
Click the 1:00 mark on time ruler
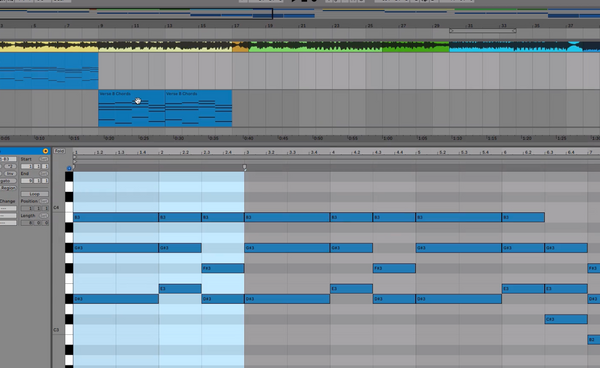[x=387, y=138]
